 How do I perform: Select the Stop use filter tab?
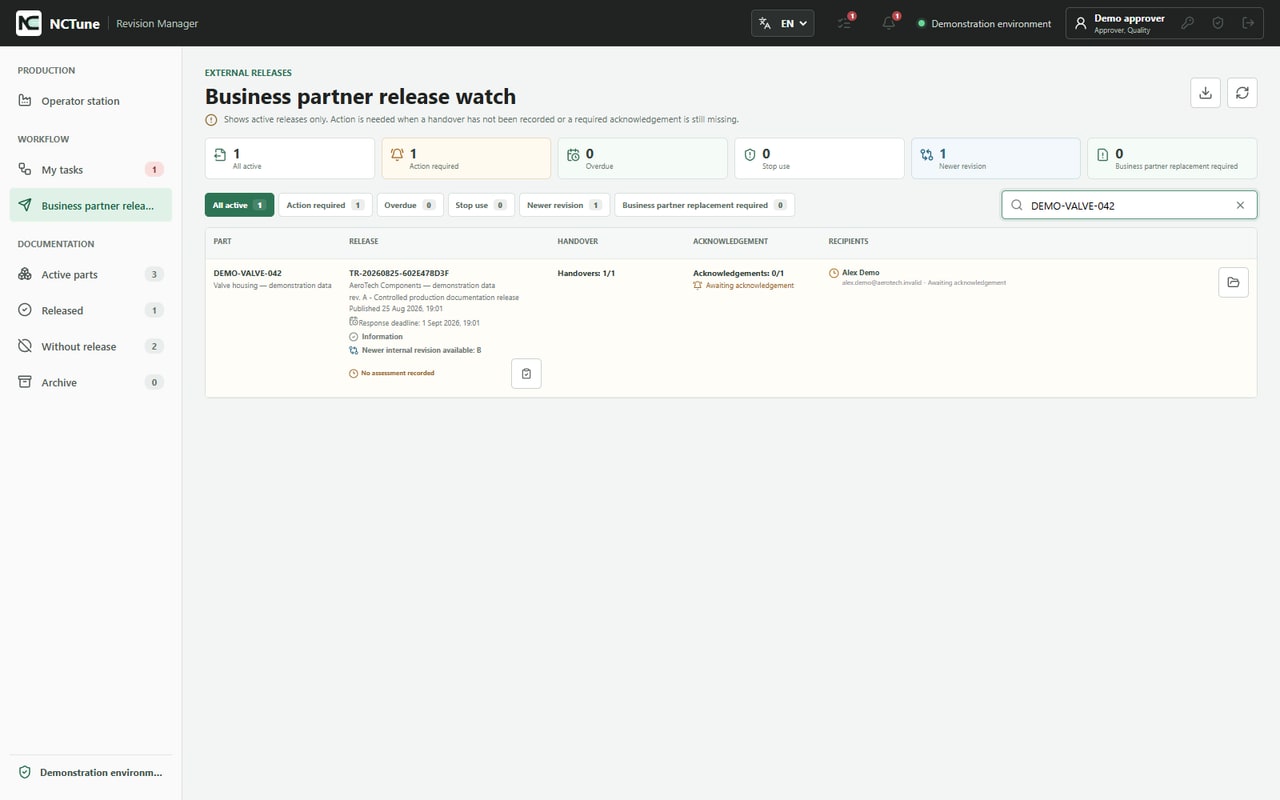click(481, 205)
